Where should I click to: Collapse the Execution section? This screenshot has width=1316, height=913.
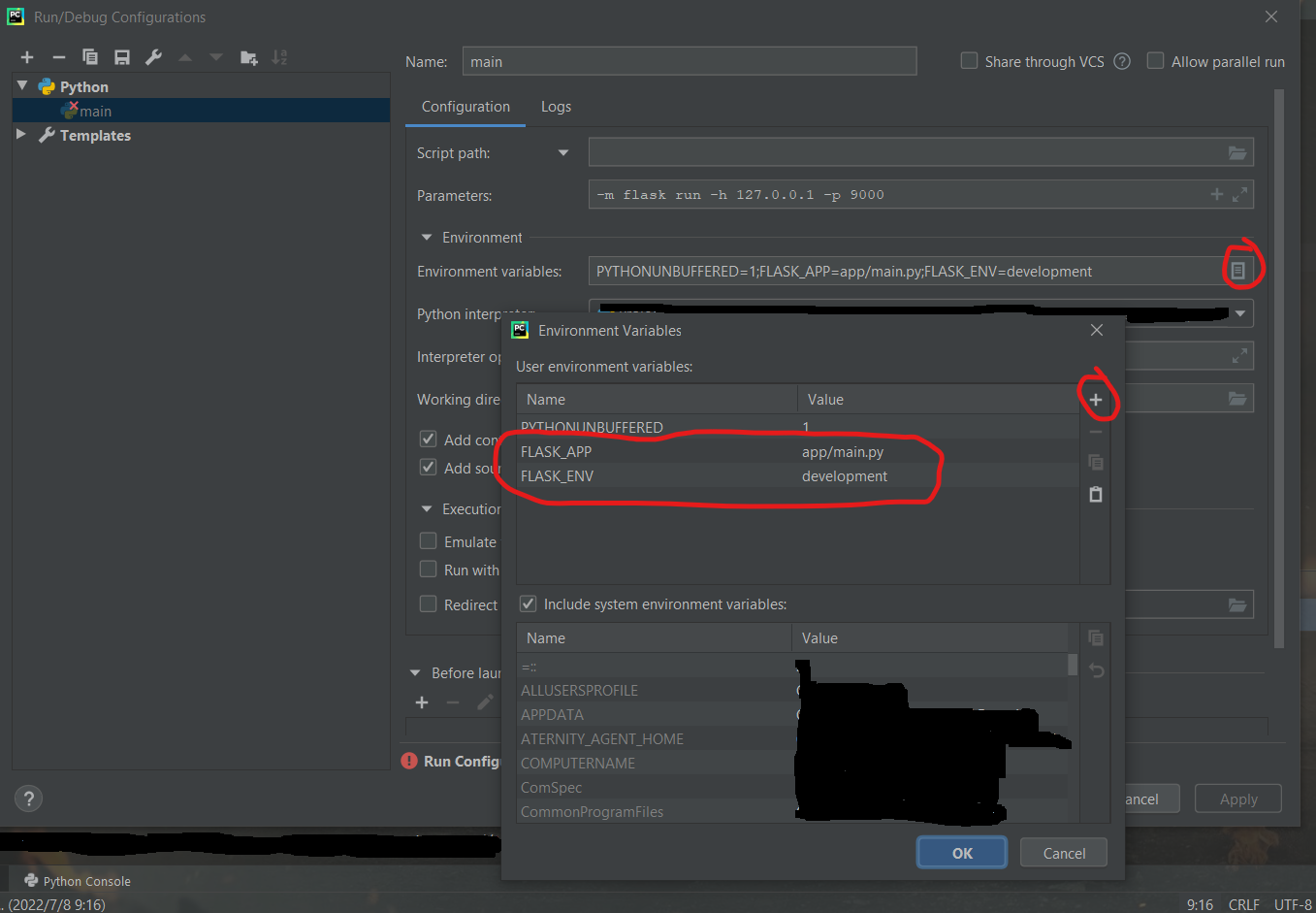coord(427,509)
